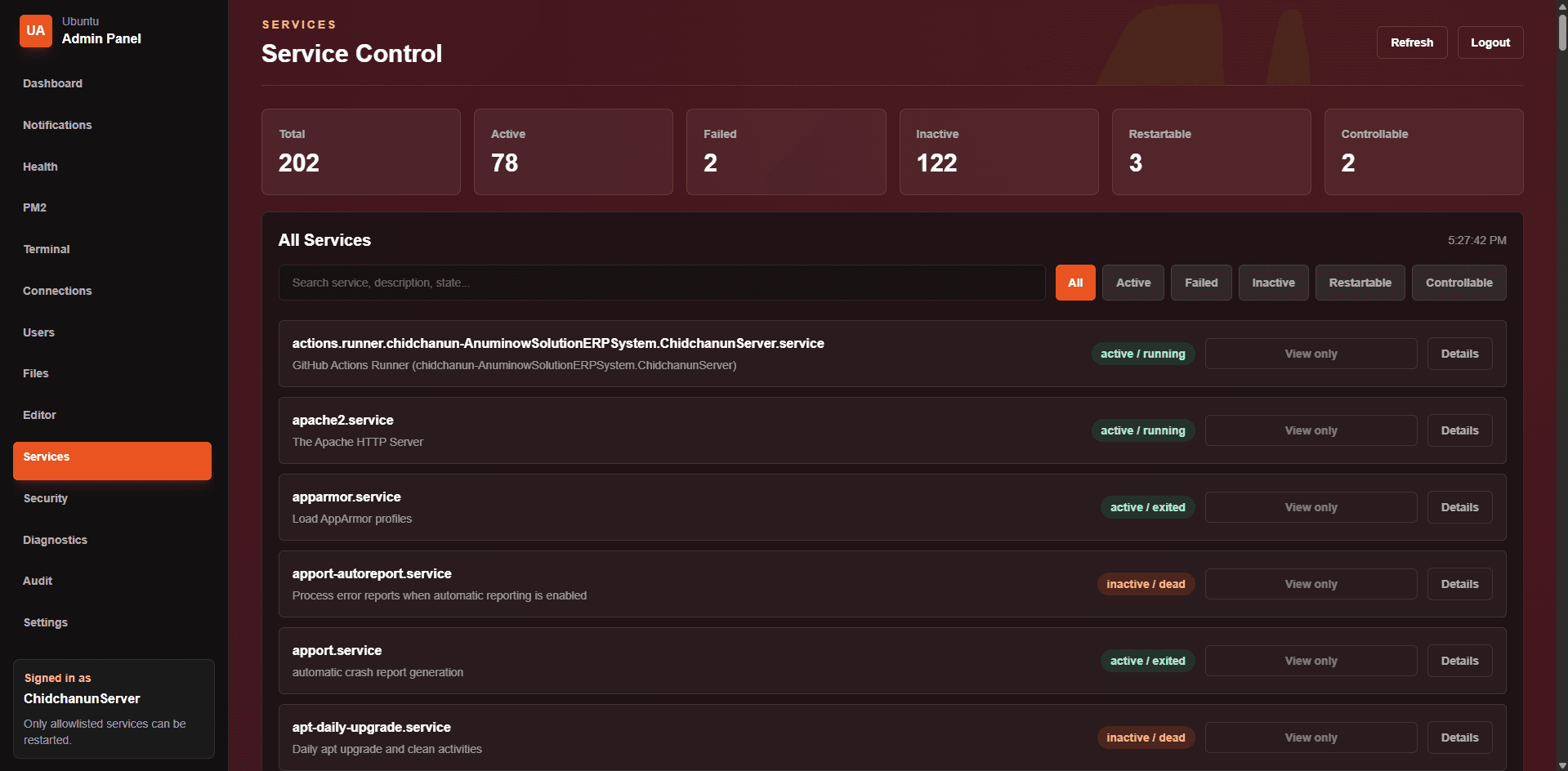Log out with the Logout button
Viewport: 1568px width, 771px height.
coord(1490,42)
